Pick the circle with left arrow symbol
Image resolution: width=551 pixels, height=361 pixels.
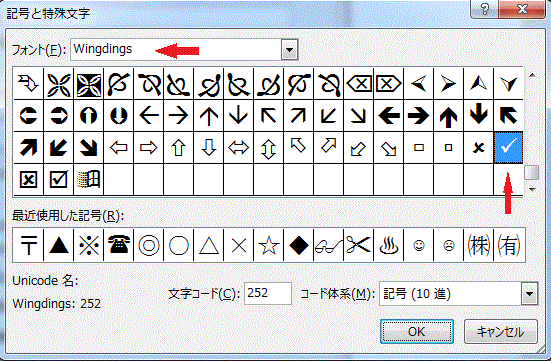coord(28,116)
